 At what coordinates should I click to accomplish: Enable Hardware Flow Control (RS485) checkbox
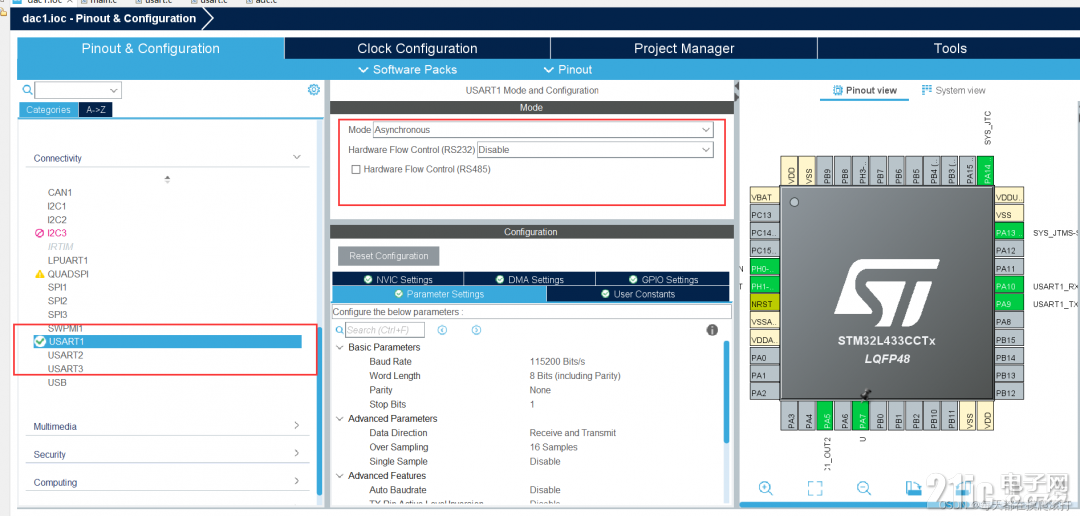click(356, 169)
